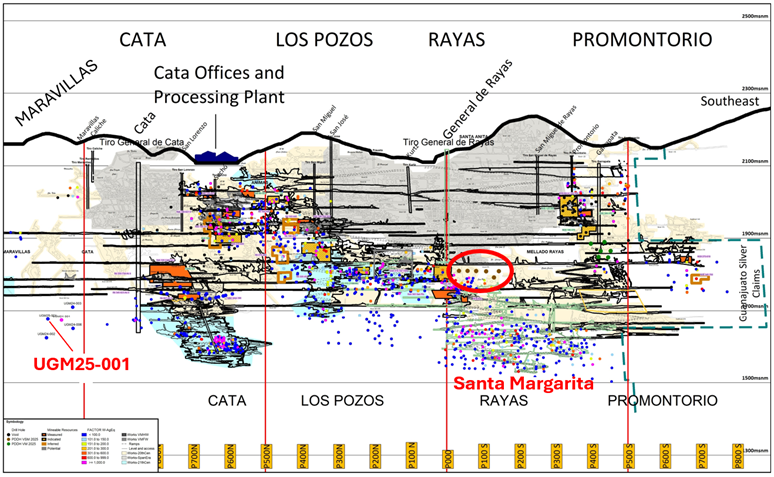Click the red Santa Margarita ellipse marker
The width and height of the screenshot is (774, 477).
[481, 270]
